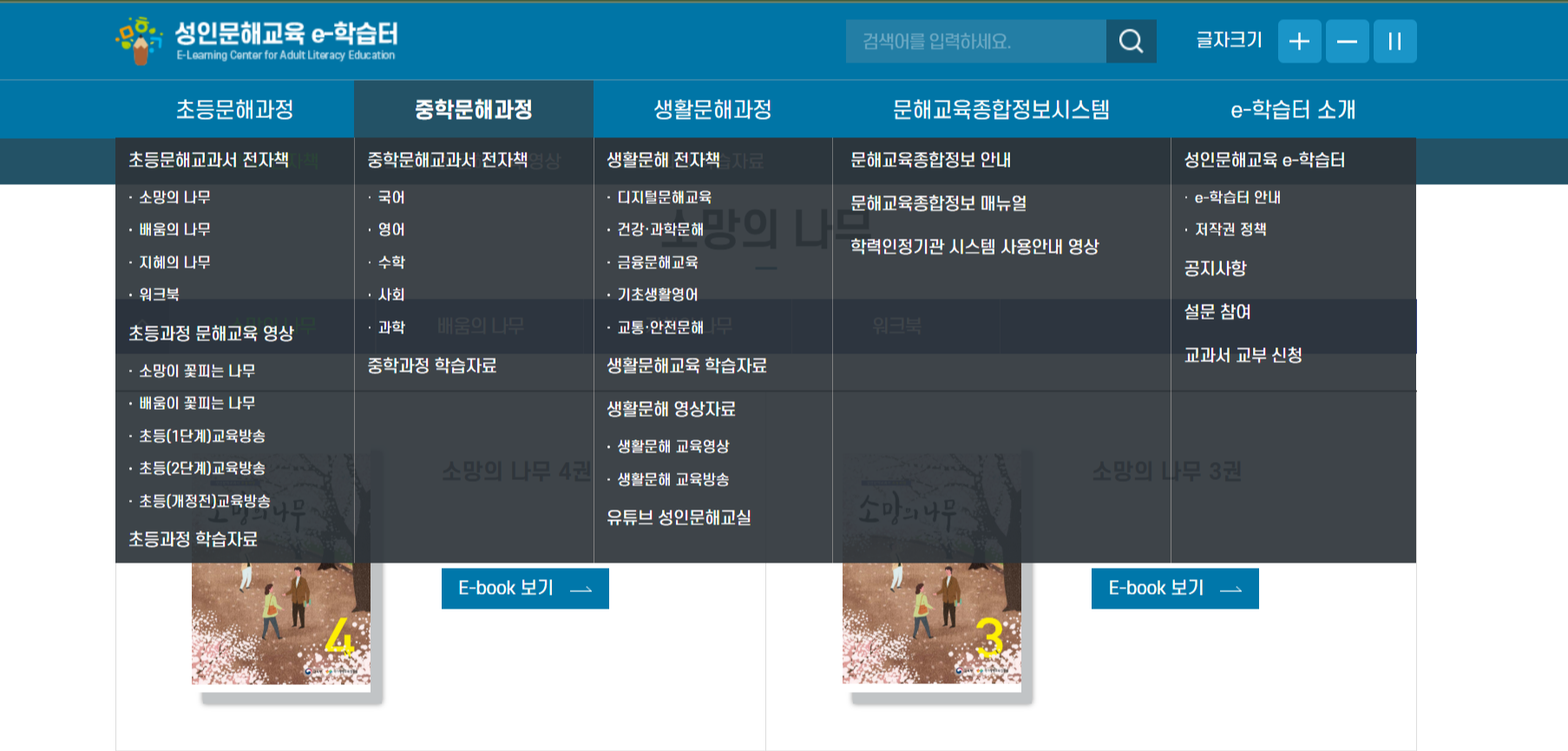Open 문해교육종합정보 매뉴얼 link
The width and height of the screenshot is (1568, 751).
tap(938, 203)
